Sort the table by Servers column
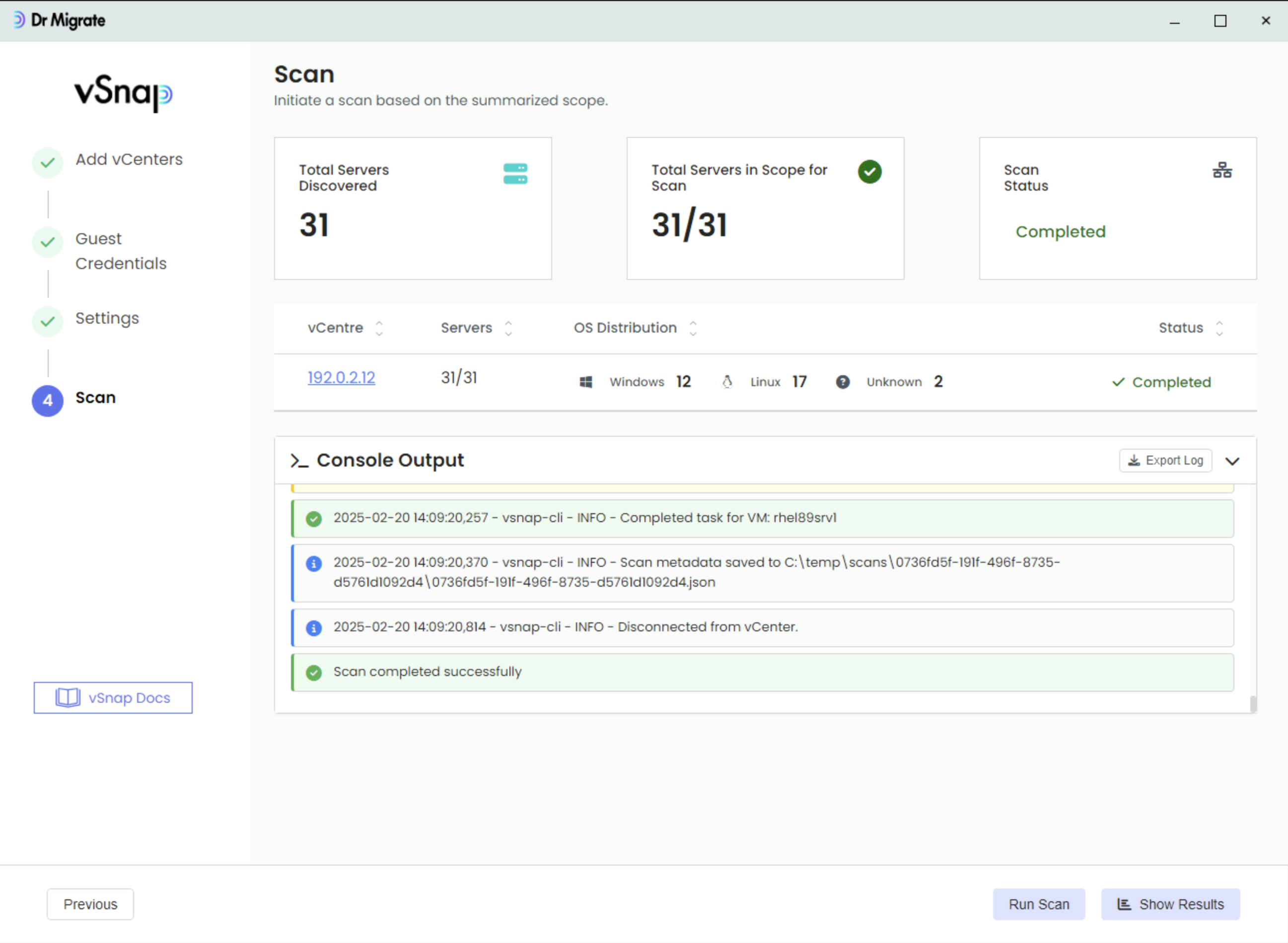Screen dimensions: 1288x943 508,328
